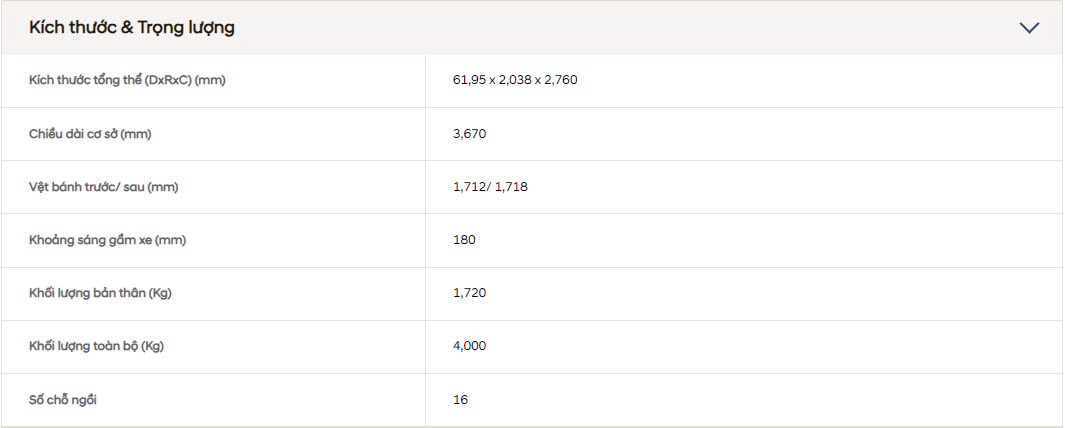Click the 2,760 height figure

[x=561, y=80]
